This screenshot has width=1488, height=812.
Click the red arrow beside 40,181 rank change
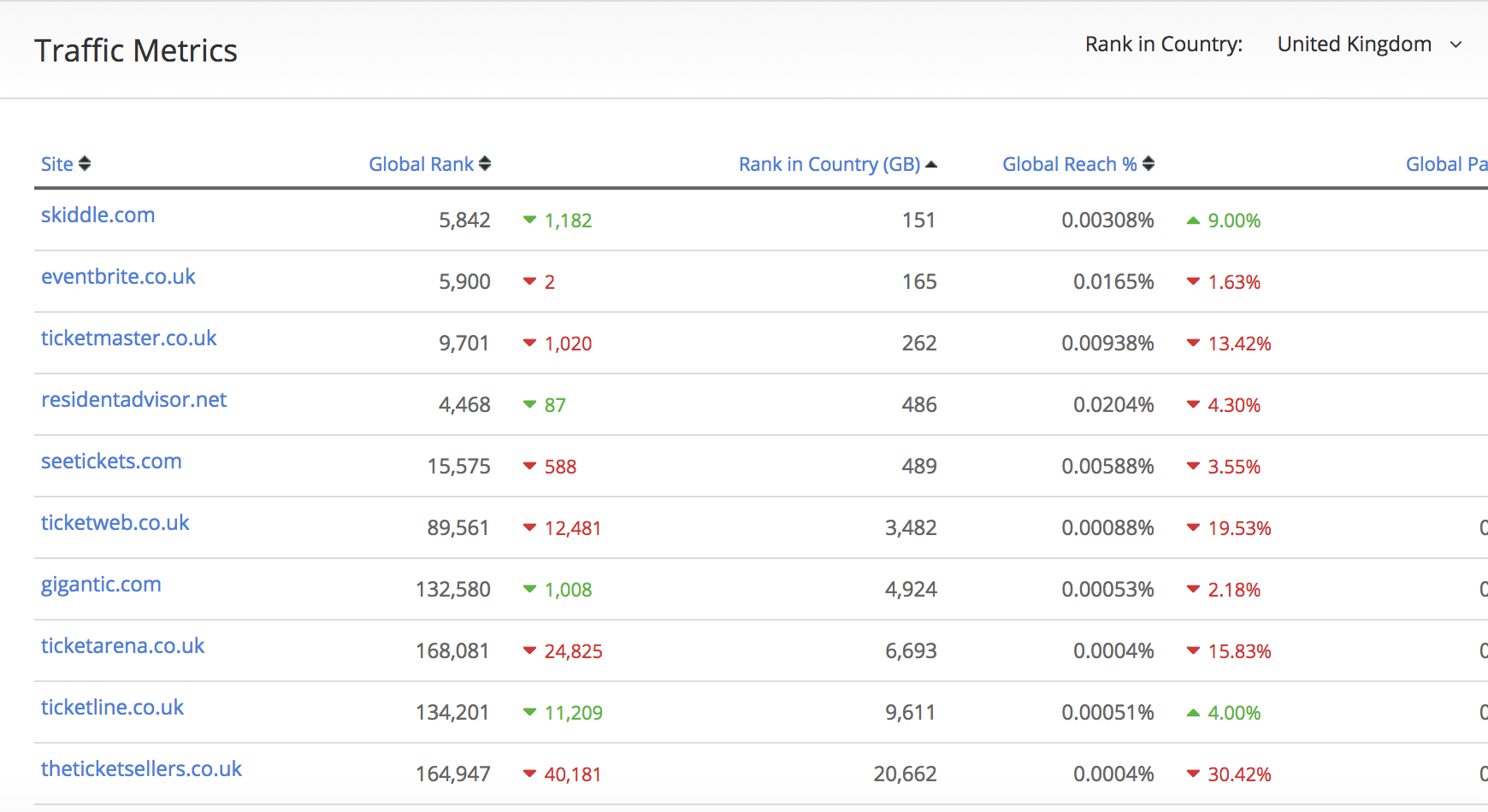pos(529,774)
